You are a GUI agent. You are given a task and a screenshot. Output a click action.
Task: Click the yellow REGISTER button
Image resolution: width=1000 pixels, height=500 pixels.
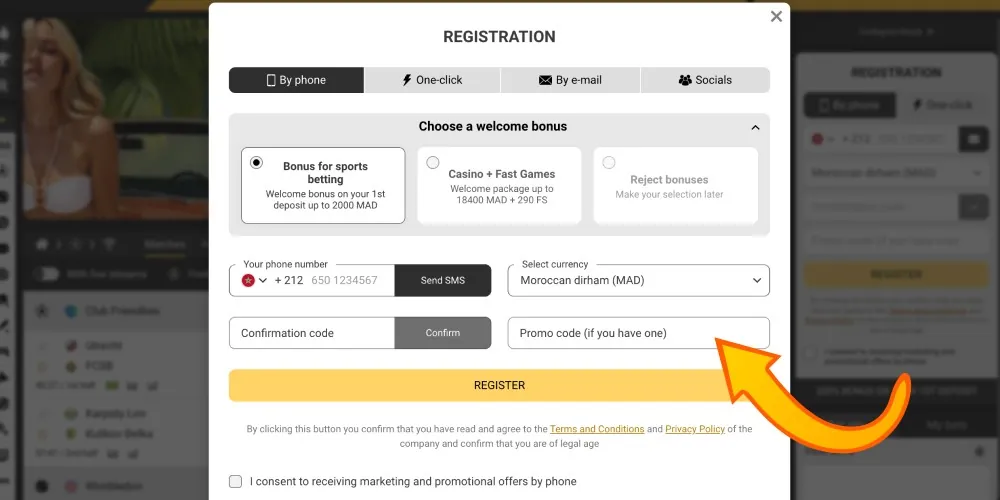(x=499, y=385)
